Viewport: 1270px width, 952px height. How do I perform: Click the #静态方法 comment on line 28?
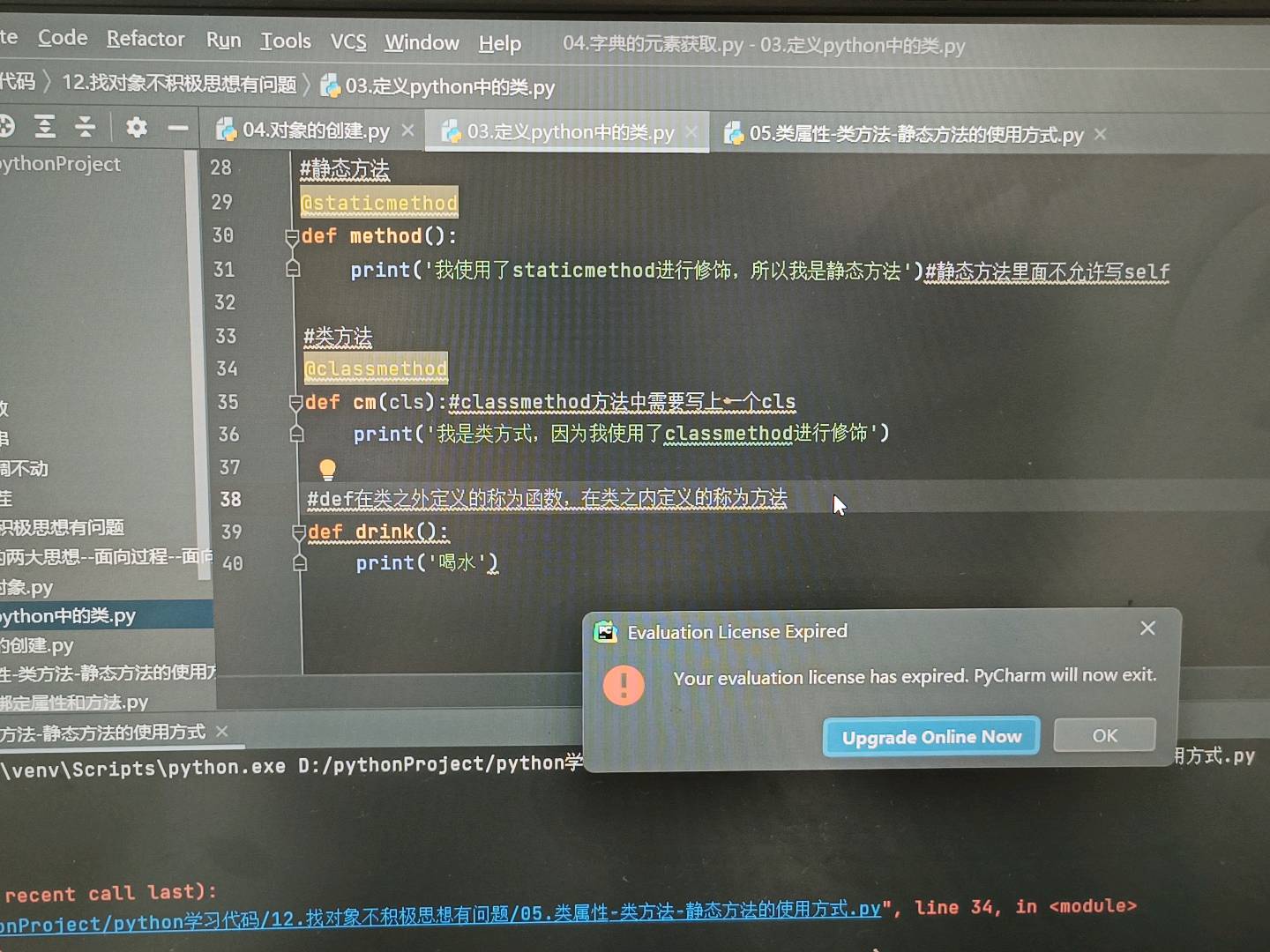click(344, 168)
